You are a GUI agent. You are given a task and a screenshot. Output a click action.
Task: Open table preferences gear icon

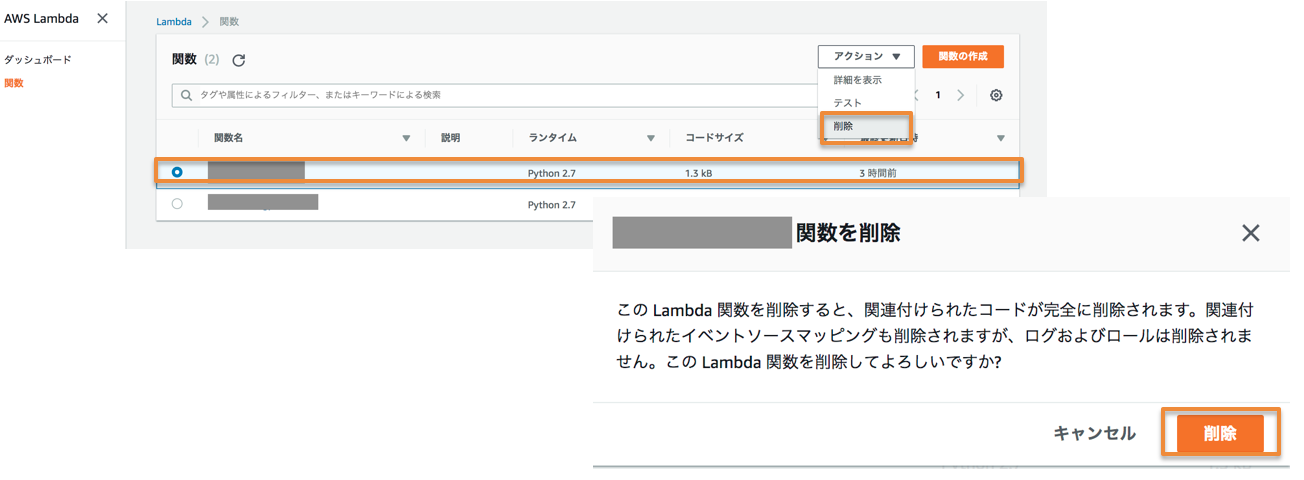tap(996, 95)
